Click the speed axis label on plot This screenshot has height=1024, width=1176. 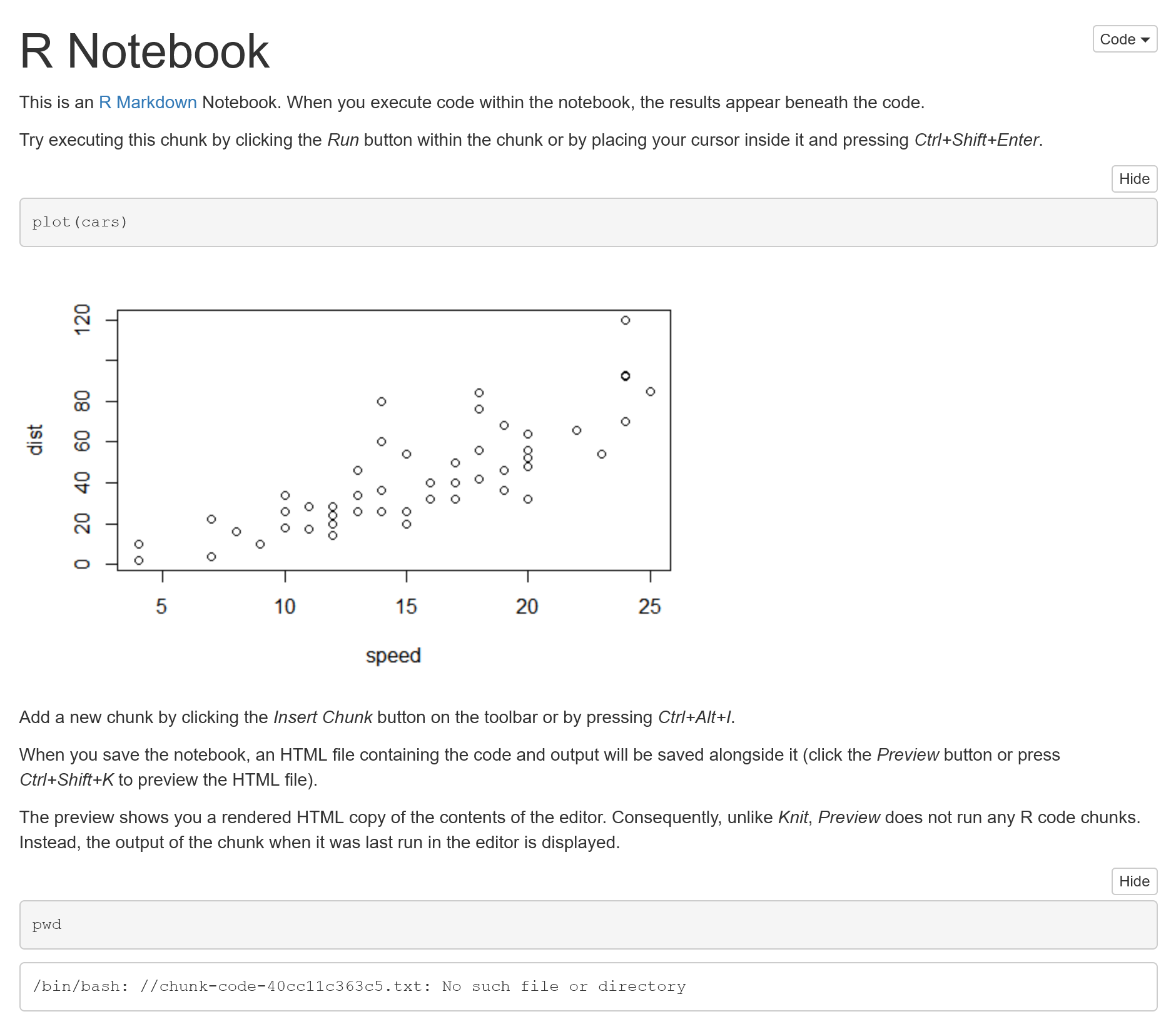click(x=393, y=656)
